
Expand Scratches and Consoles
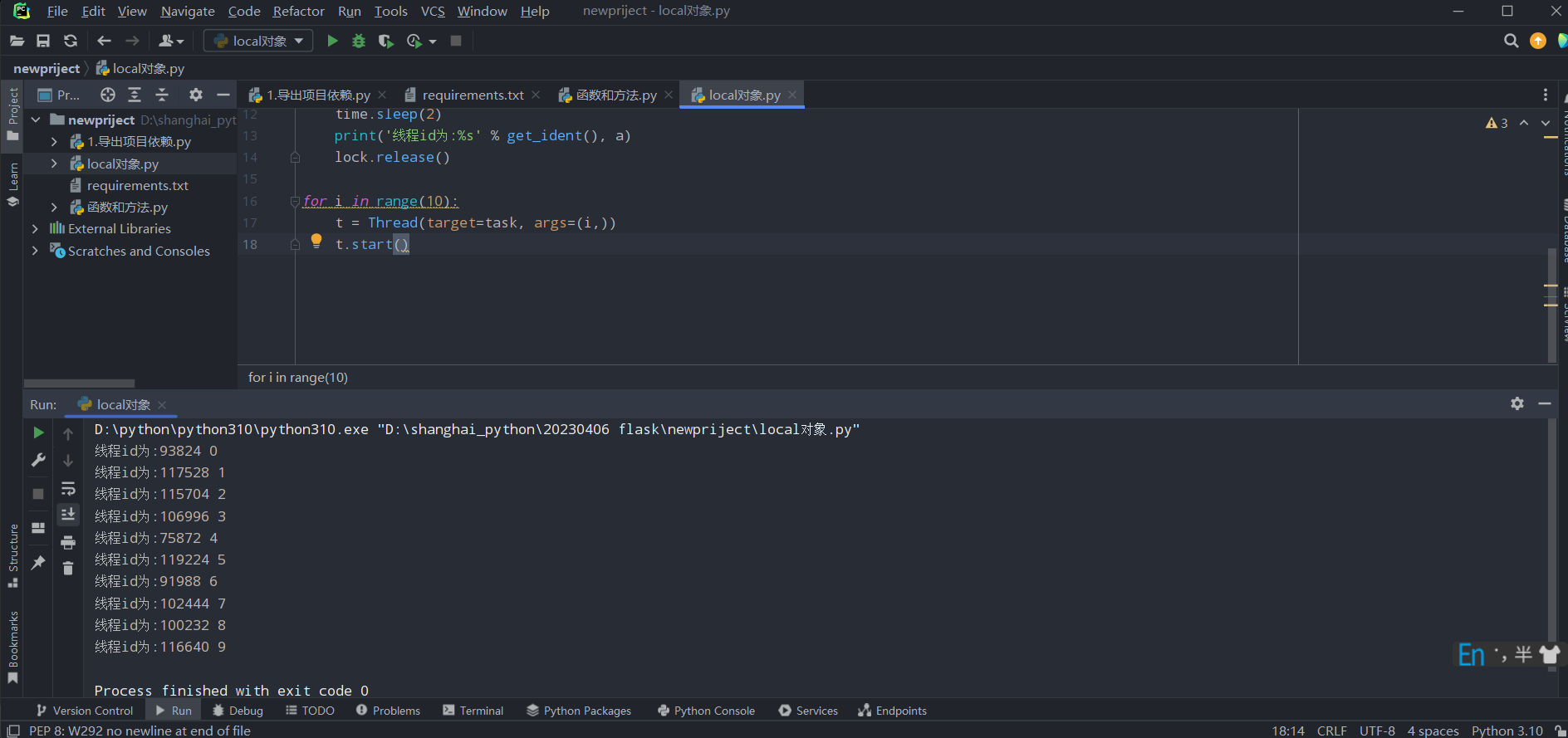click(35, 251)
